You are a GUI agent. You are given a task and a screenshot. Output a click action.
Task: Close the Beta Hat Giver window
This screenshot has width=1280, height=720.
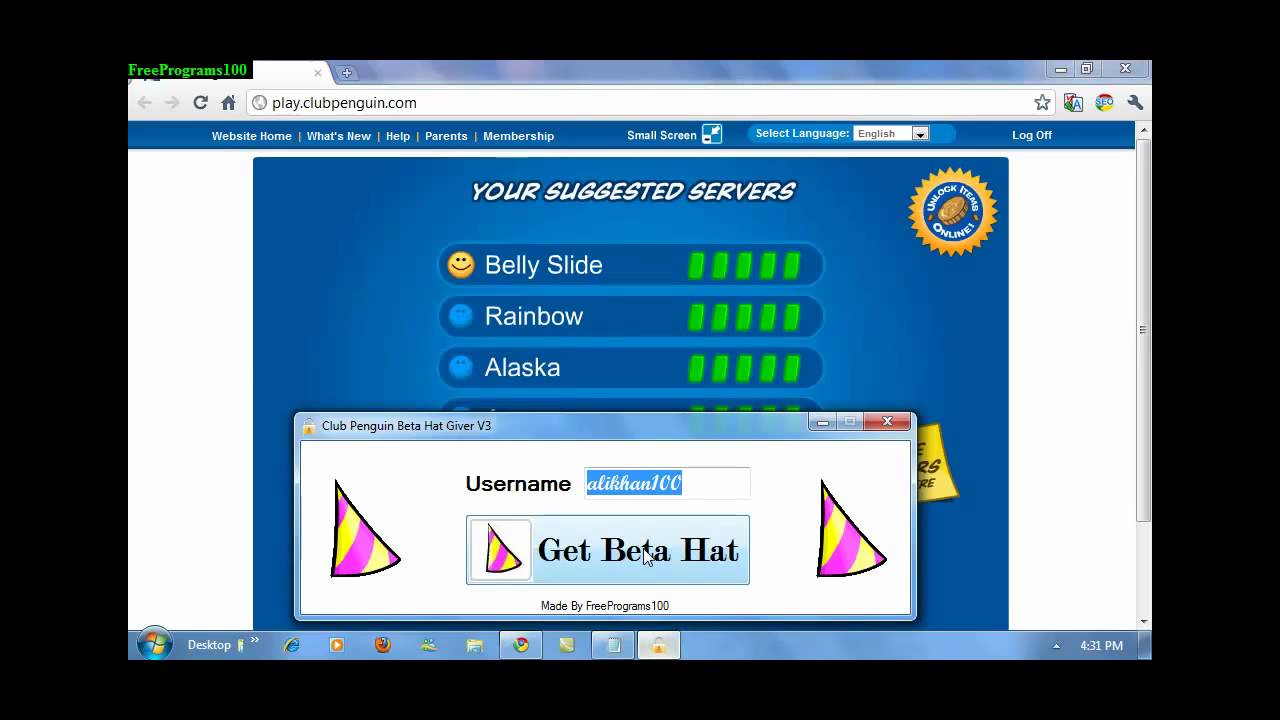pyautogui.click(x=887, y=422)
